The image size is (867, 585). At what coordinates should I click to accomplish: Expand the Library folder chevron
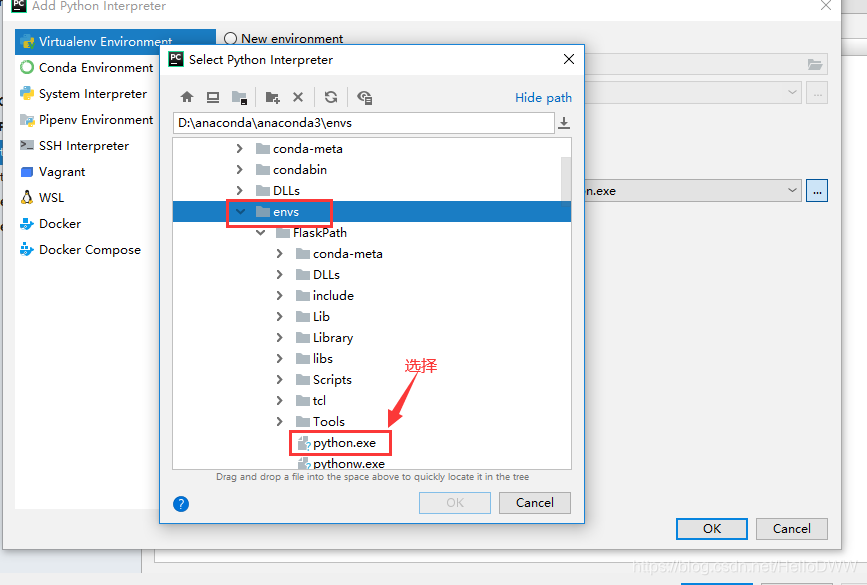279,338
